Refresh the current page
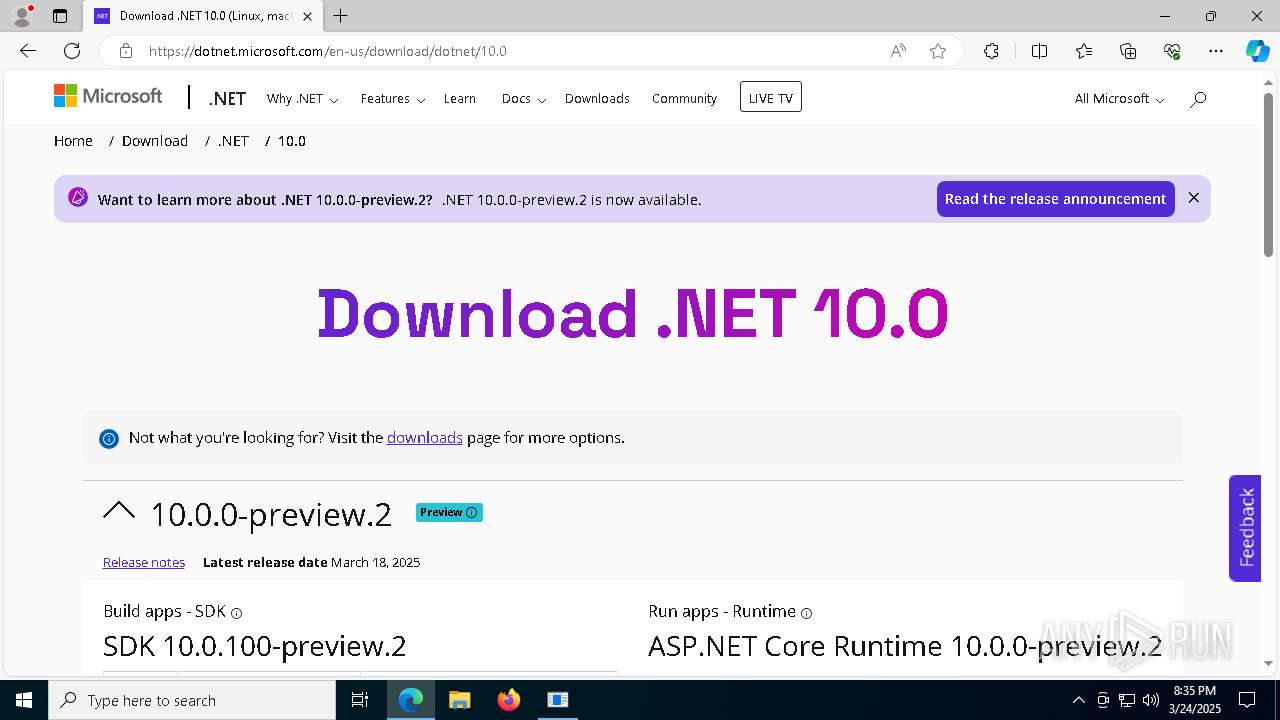The width and height of the screenshot is (1280, 720). tap(72, 51)
